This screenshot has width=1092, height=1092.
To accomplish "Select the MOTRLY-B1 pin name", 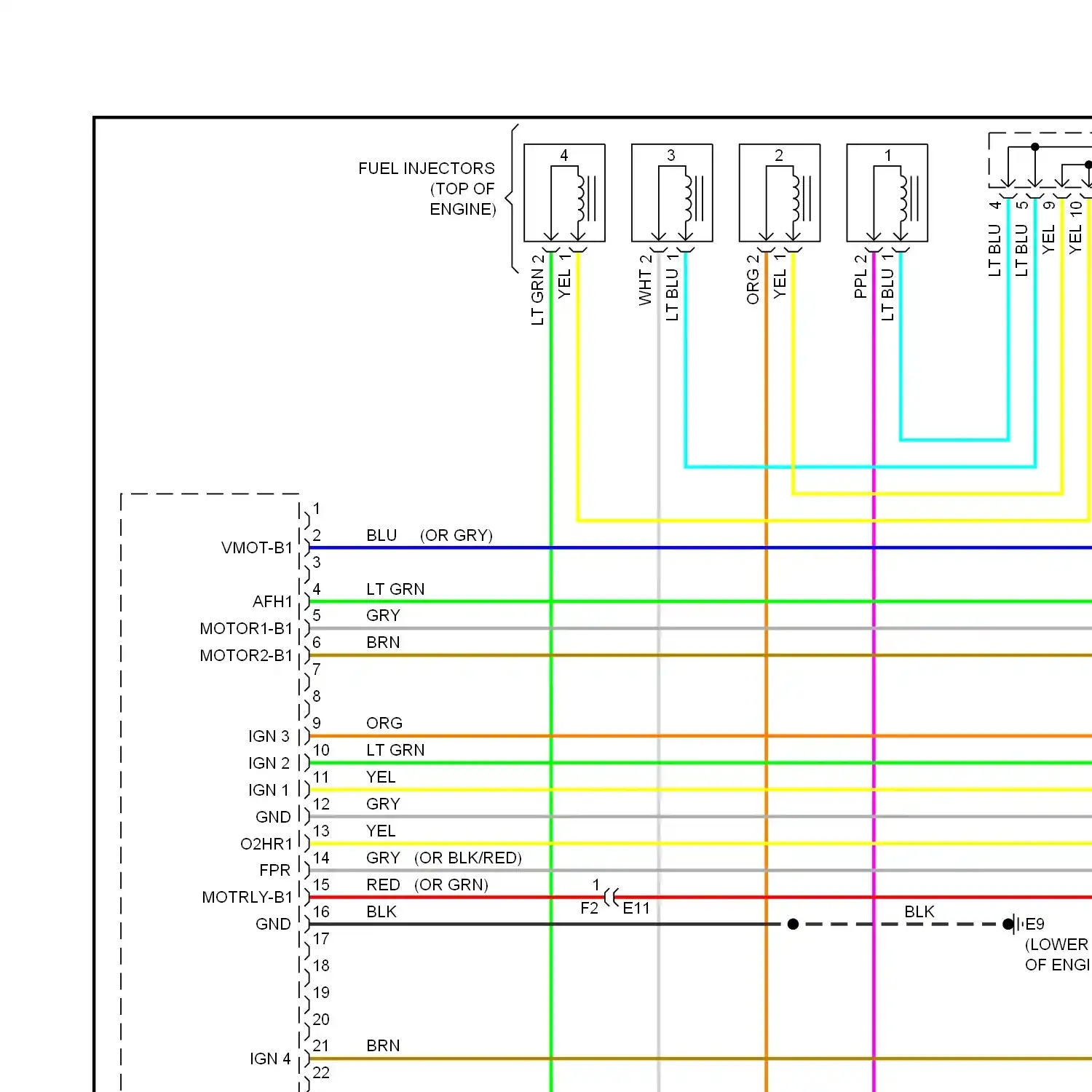I will pyautogui.click(x=248, y=897).
